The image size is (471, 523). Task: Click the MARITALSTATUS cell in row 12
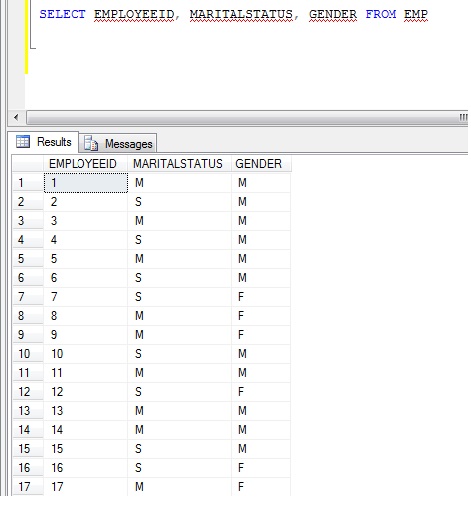click(179, 392)
